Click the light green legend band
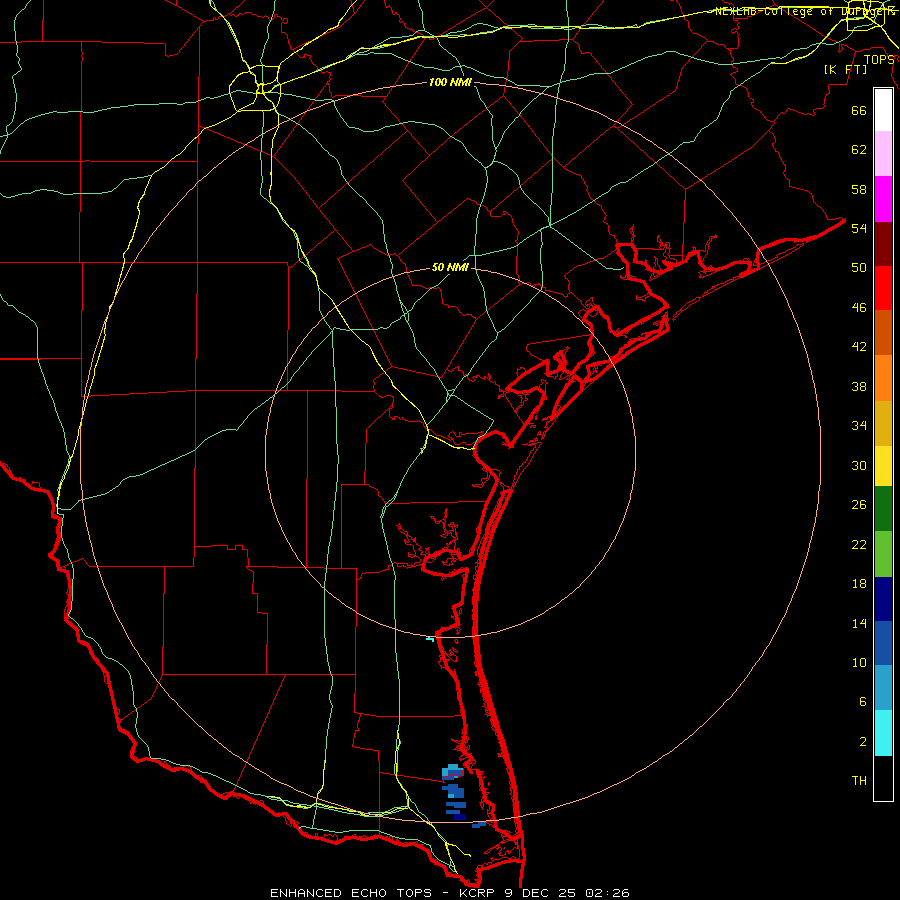Viewport: 900px width, 900px height. (883, 554)
